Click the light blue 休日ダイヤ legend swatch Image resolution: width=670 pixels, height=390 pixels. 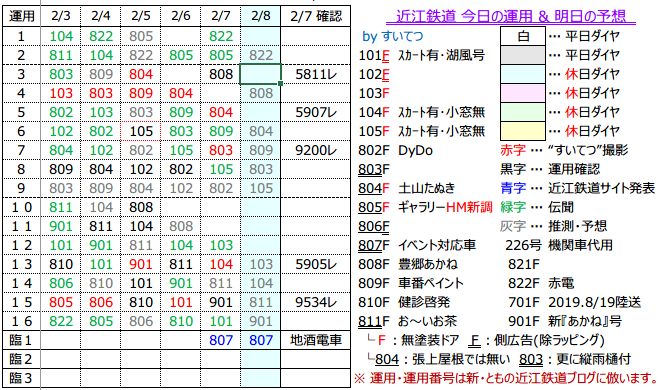pos(523,74)
